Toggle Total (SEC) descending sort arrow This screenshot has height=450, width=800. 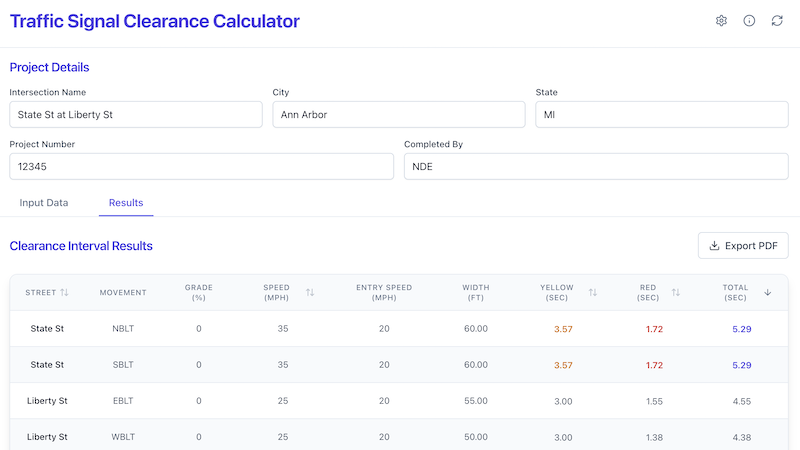pyautogui.click(x=767, y=292)
